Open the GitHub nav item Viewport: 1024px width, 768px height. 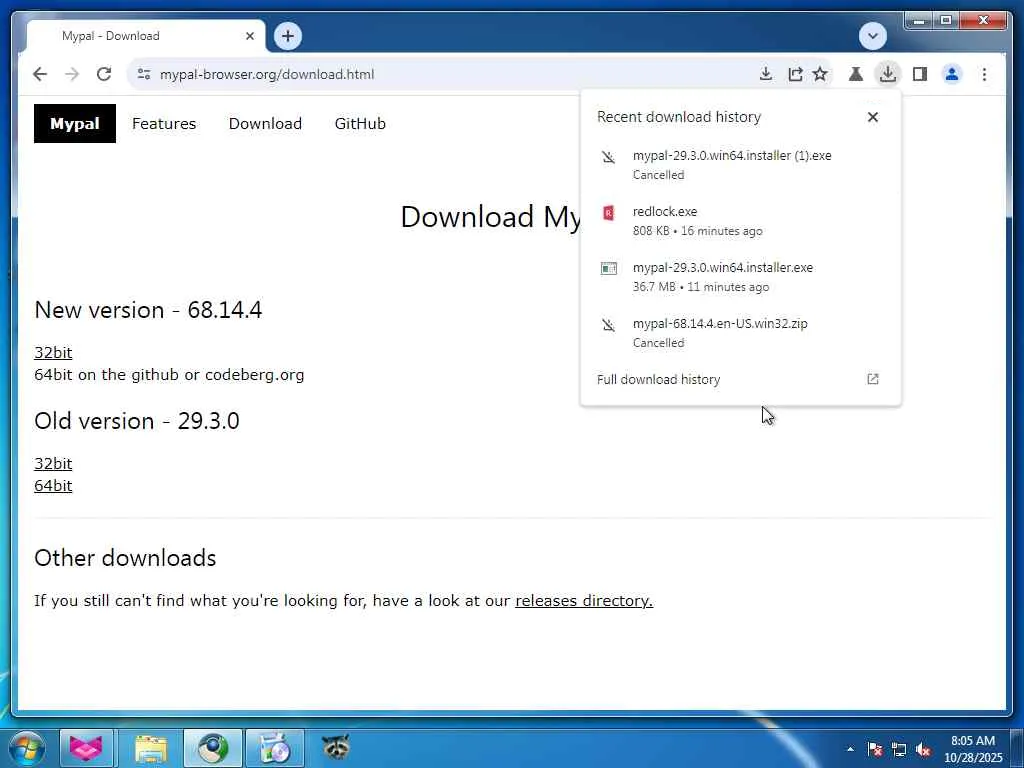point(360,123)
